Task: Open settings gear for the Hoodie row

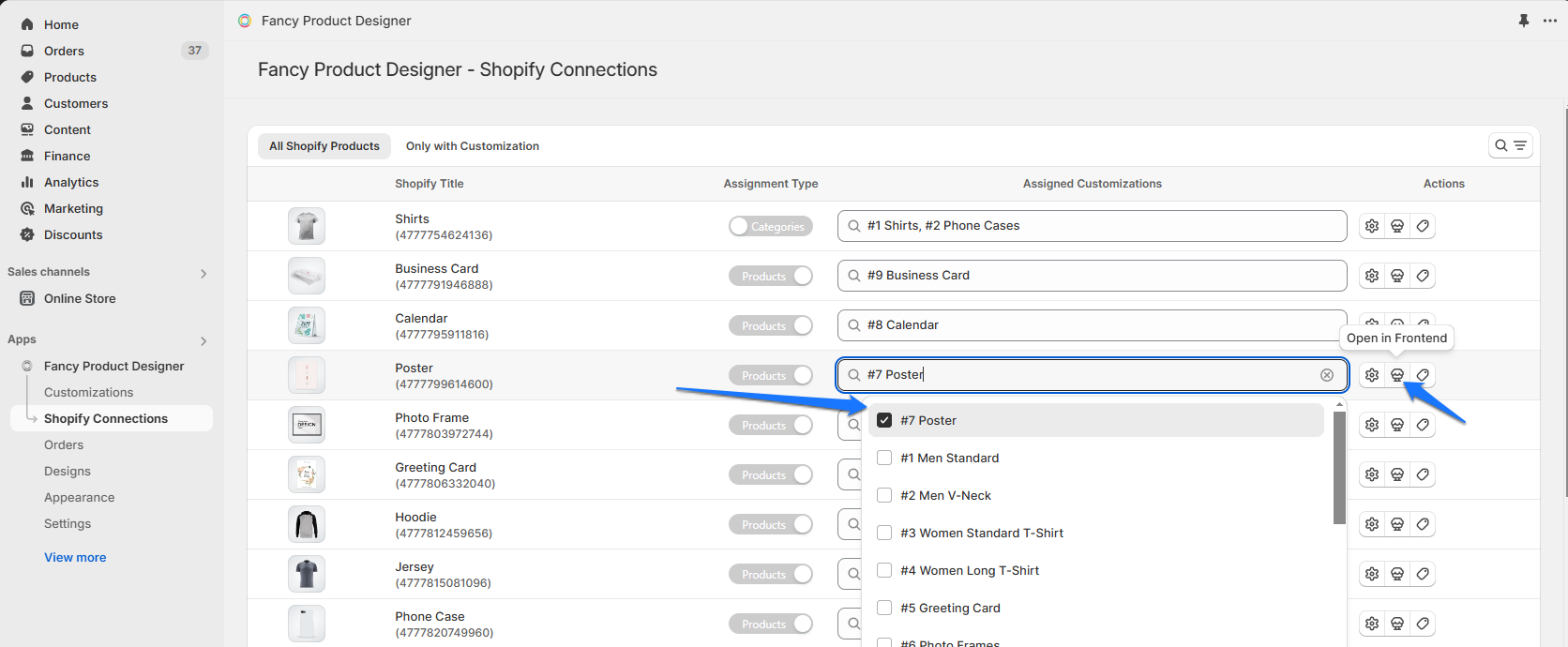Action: pos(1372,524)
